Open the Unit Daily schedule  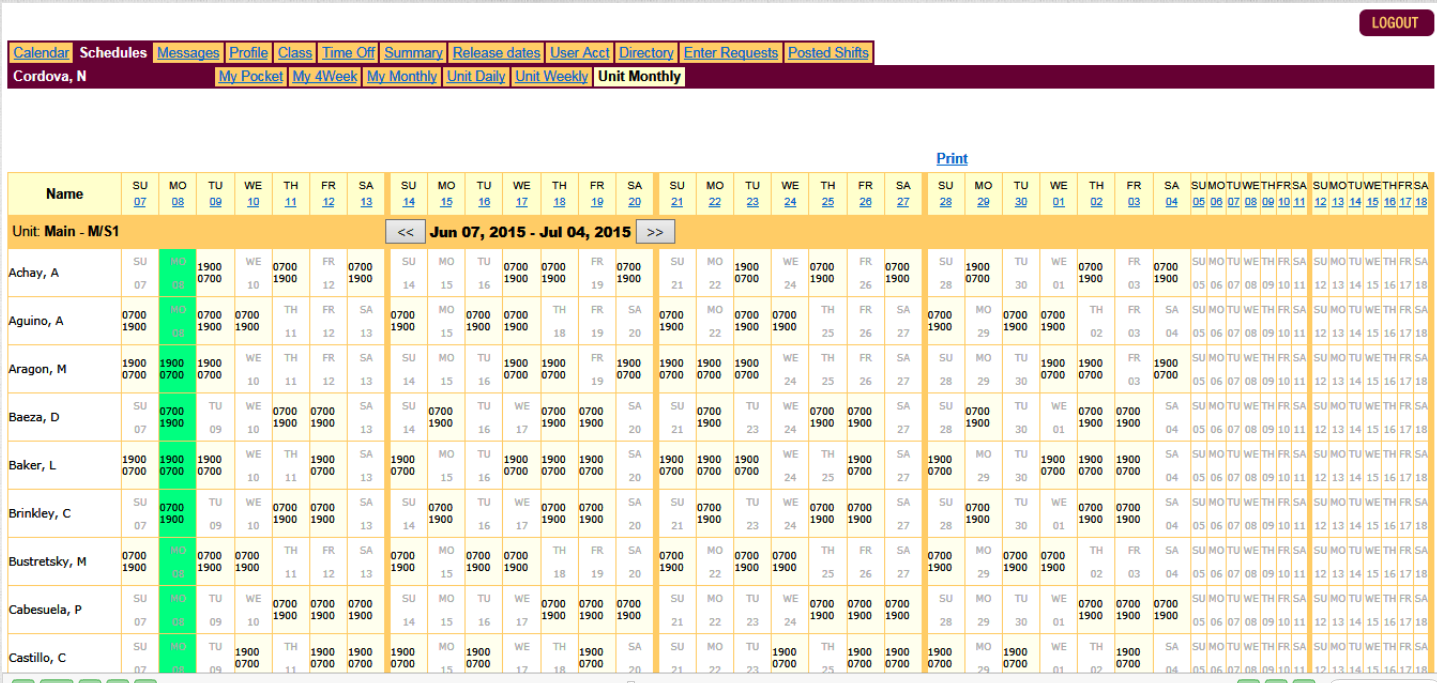pyautogui.click(x=476, y=76)
